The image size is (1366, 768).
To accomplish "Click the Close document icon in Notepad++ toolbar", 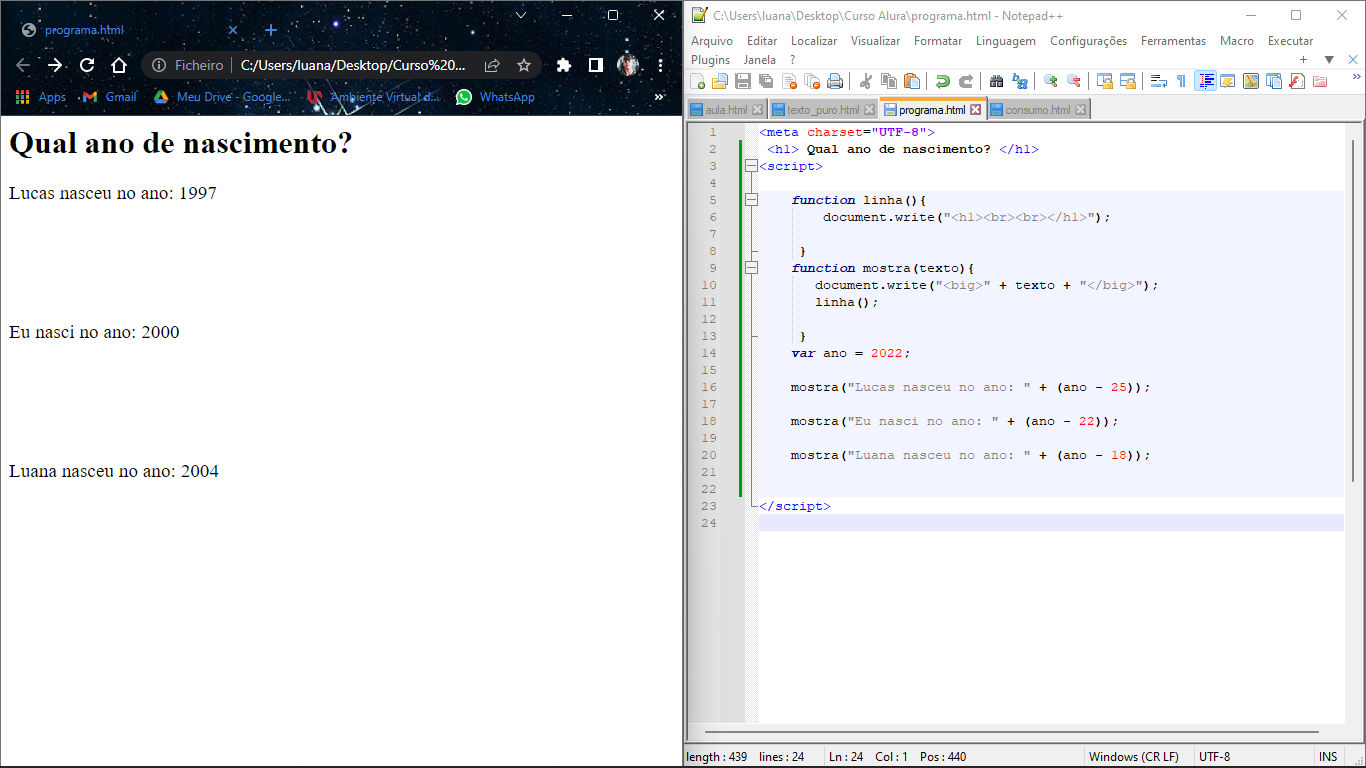I will coord(790,81).
